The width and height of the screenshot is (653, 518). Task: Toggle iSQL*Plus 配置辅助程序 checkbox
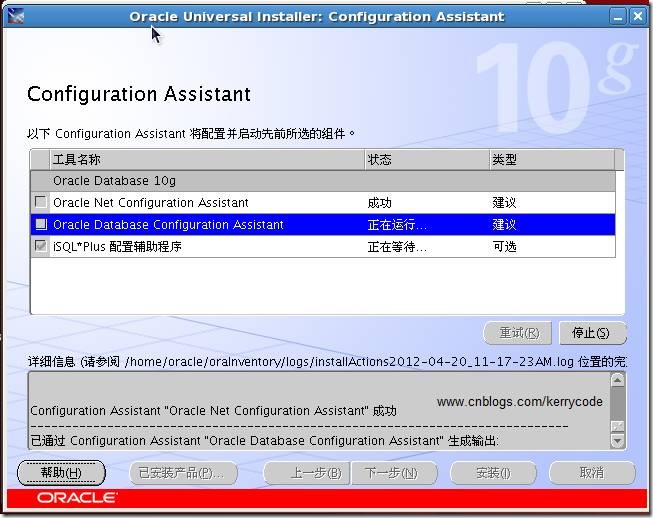[x=41, y=246]
